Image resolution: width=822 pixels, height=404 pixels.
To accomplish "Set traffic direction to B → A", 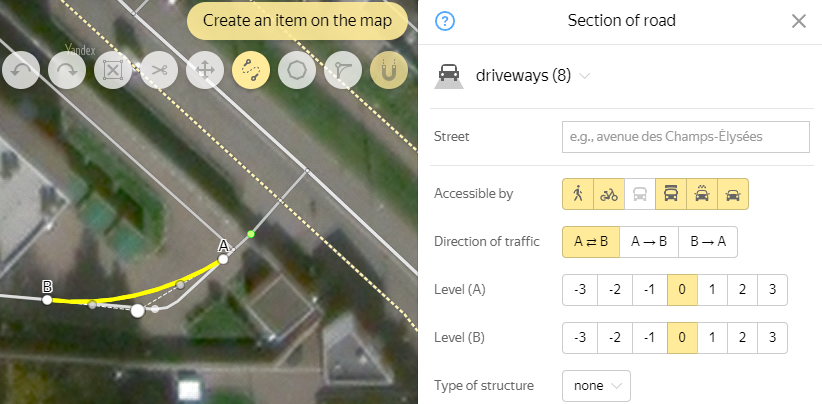I will 708,242.
